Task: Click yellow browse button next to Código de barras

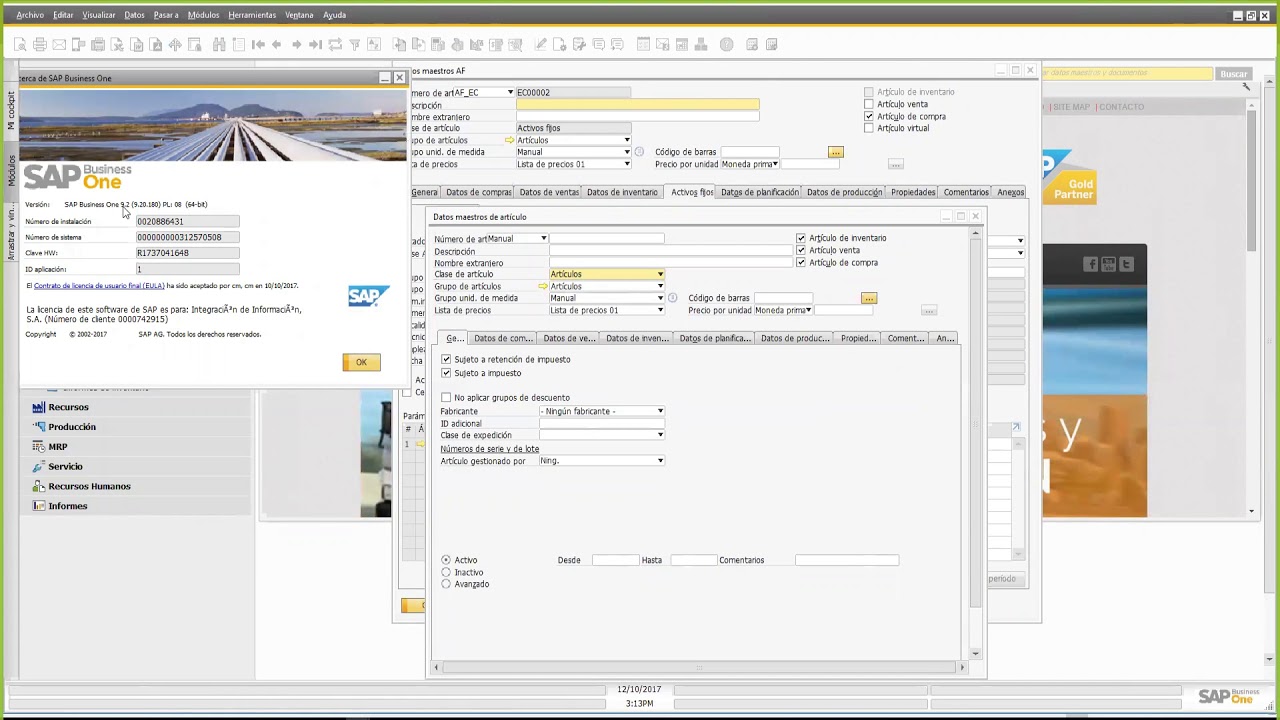Action: tap(868, 298)
